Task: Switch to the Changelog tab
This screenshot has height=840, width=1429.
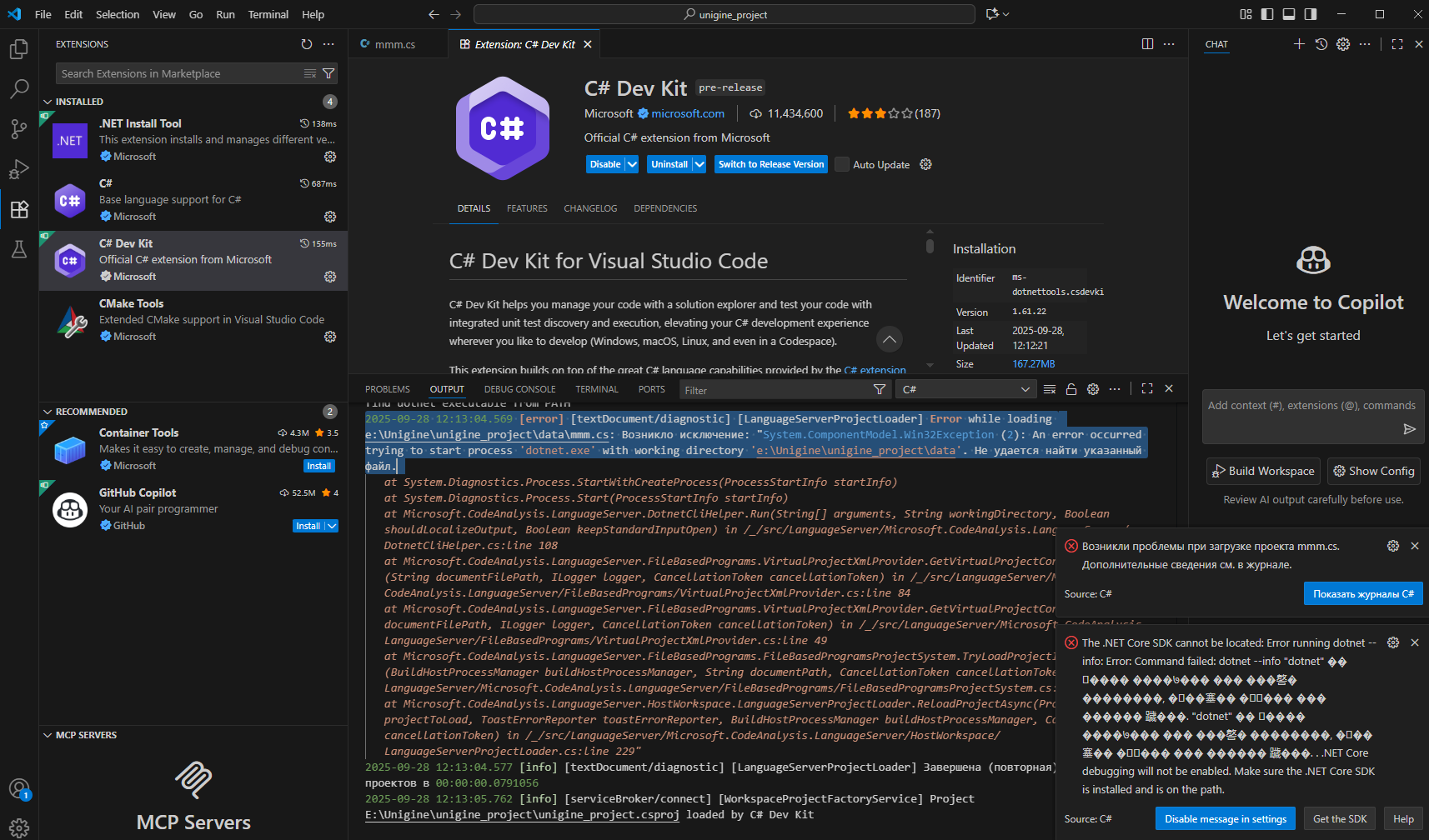Action: coord(590,208)
